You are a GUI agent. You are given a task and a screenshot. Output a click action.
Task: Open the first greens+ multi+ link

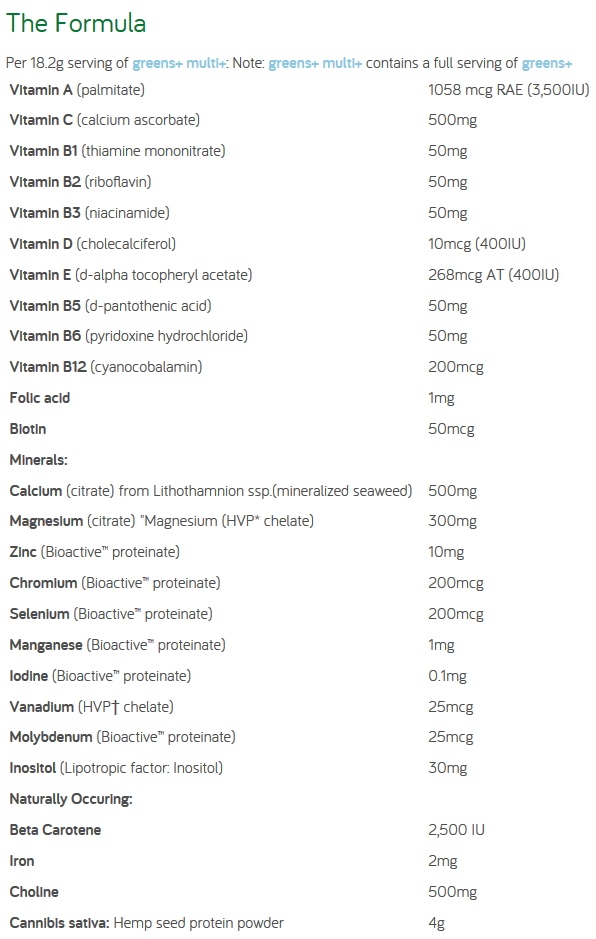pyautogui.click(x=179, y=63)
